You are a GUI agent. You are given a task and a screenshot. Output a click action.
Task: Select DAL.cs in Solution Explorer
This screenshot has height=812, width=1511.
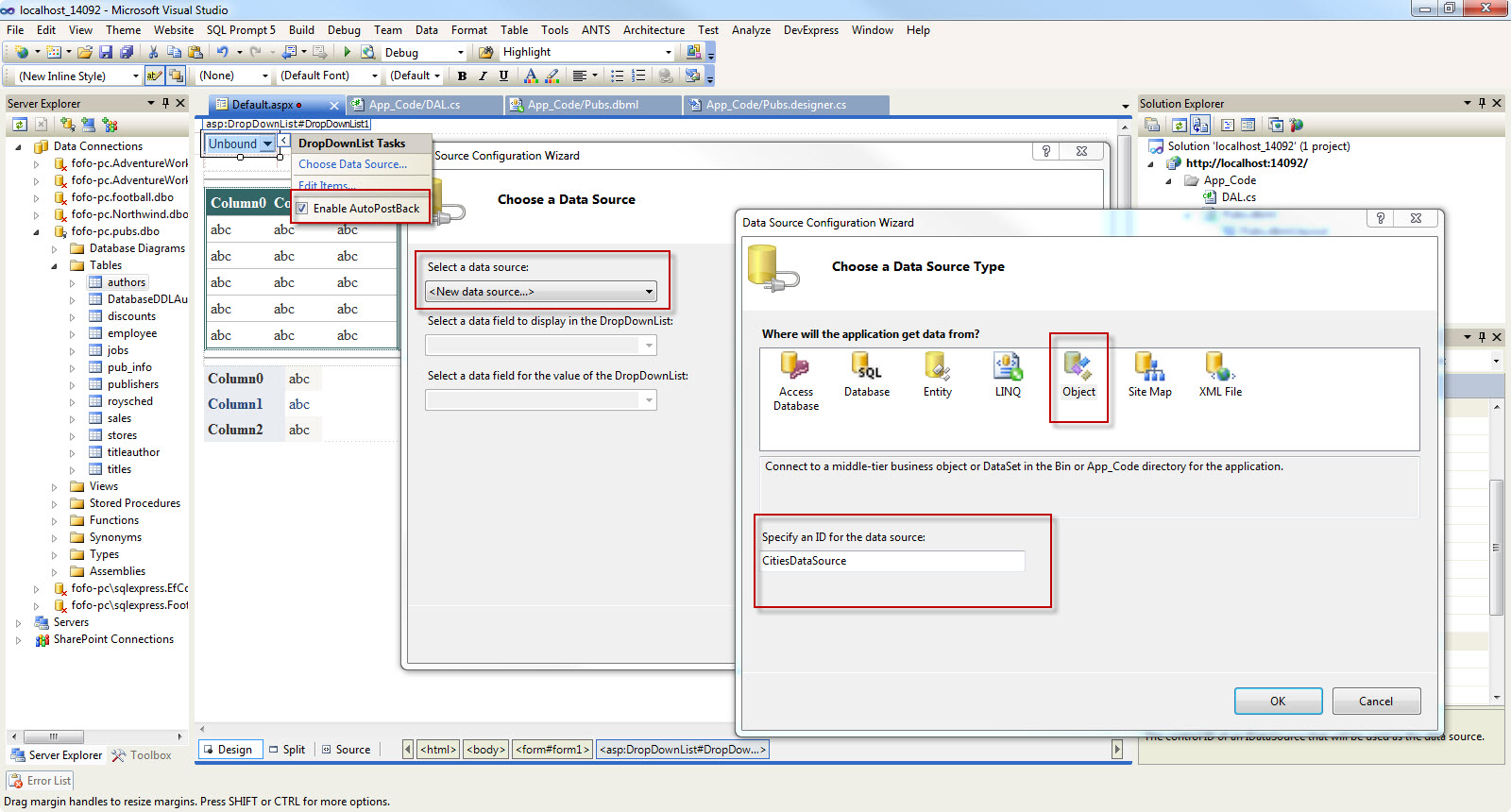(x=1238, y=197)
